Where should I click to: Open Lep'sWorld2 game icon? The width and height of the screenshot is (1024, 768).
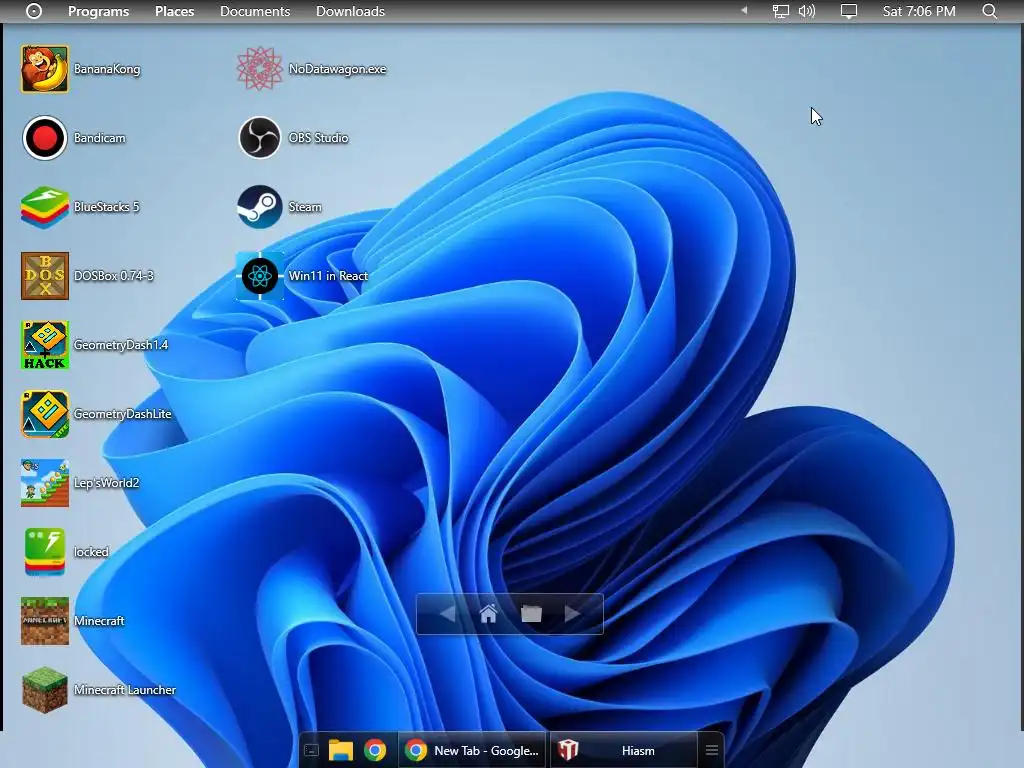point(44,483)
